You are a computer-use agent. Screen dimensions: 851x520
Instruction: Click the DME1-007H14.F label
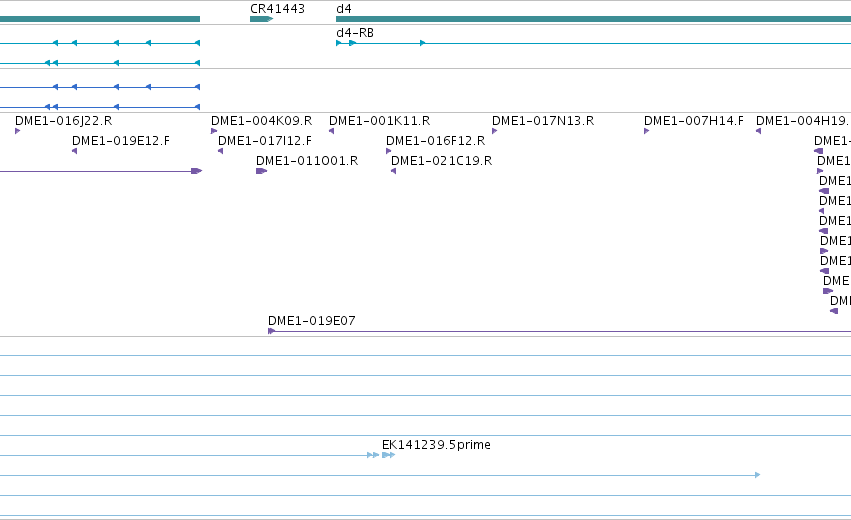tap(694, 121)
